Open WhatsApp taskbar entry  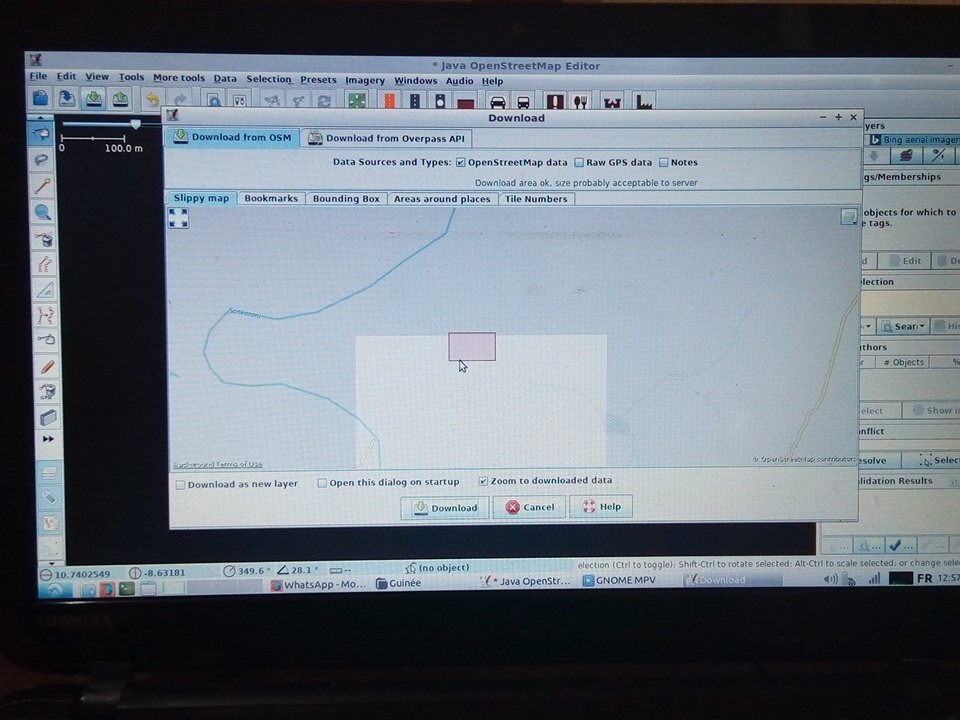(318, 585)
